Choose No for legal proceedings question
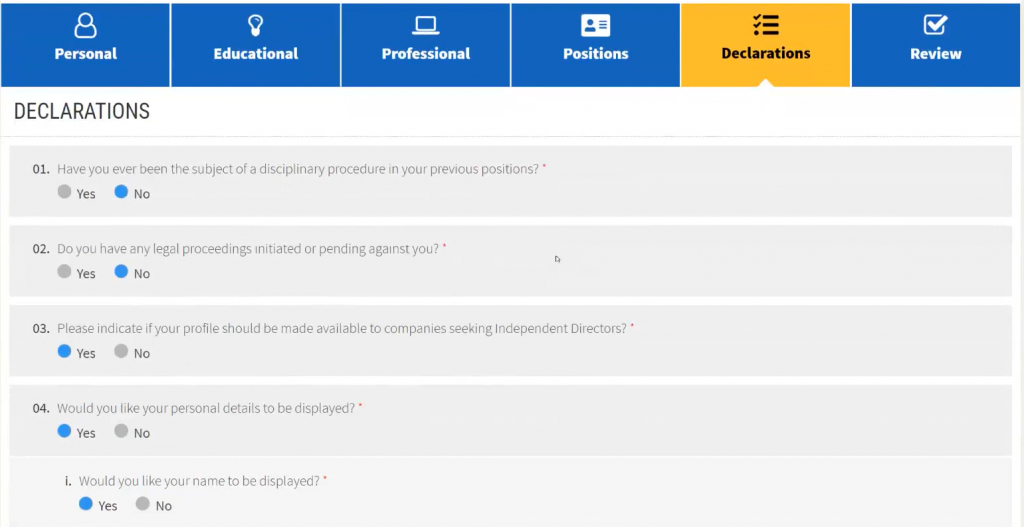The height and width of the screenshot is (527, 1024). pyautogui.click(x=121, y=272)
